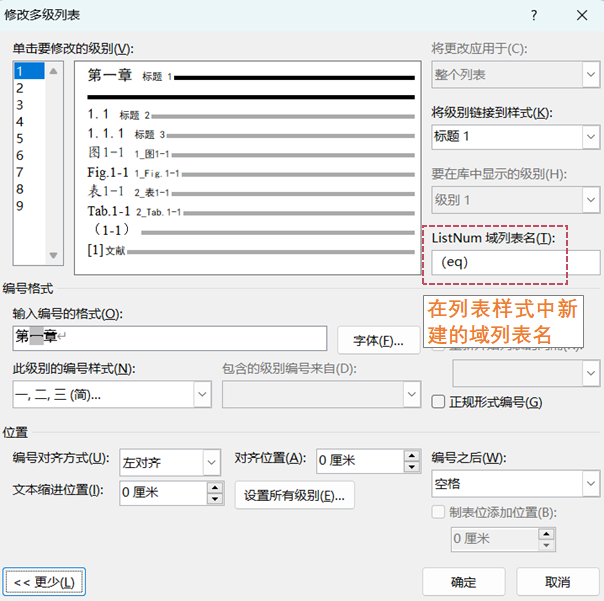Open 编号对齐方式 dropdown
Image resolution: width=604 pixels, height=601 pixels.
click(210, 462)
